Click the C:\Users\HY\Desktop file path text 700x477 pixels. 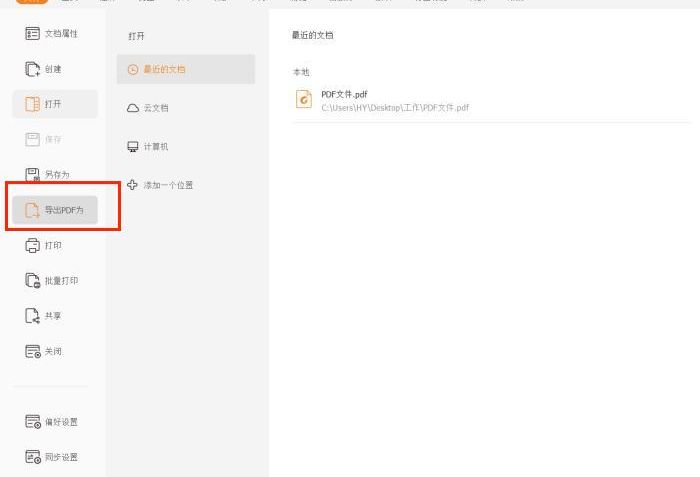(x=395, y=107)
